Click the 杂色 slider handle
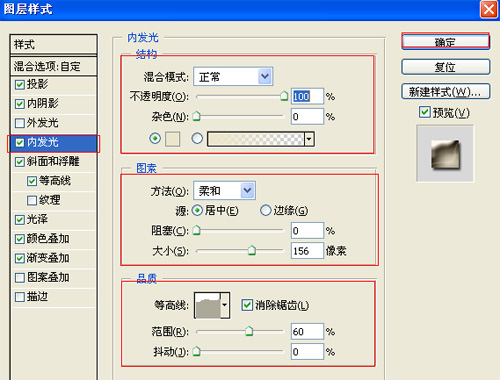The image size is (500, 380). point(196,116)
